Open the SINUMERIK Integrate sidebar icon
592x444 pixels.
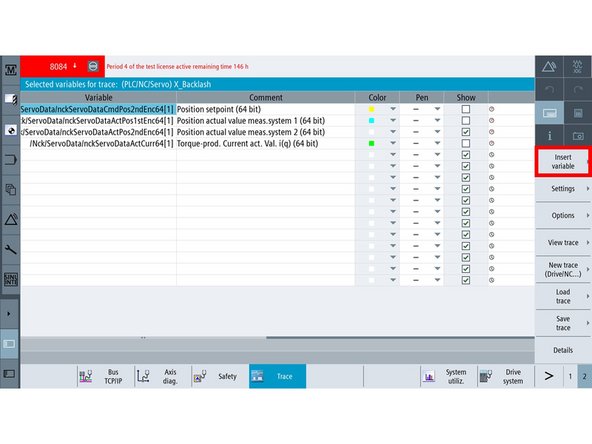tap(10, 279)
